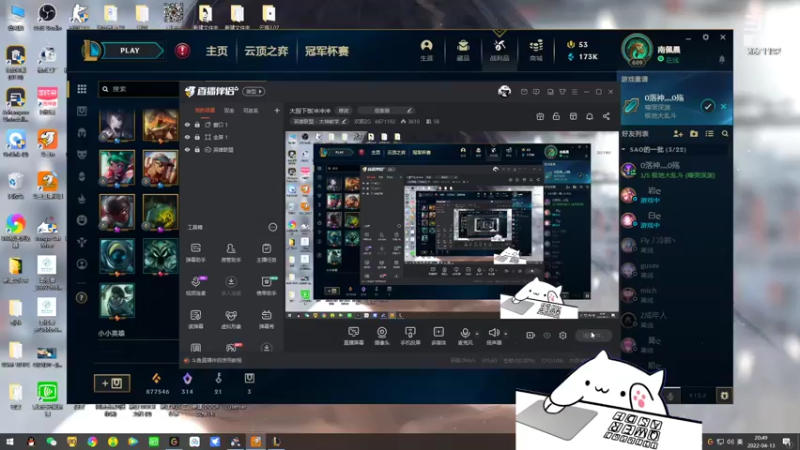This screenshot has height=450, width=800.
Task: Click the 修改 edit title button
Action: 344,111
